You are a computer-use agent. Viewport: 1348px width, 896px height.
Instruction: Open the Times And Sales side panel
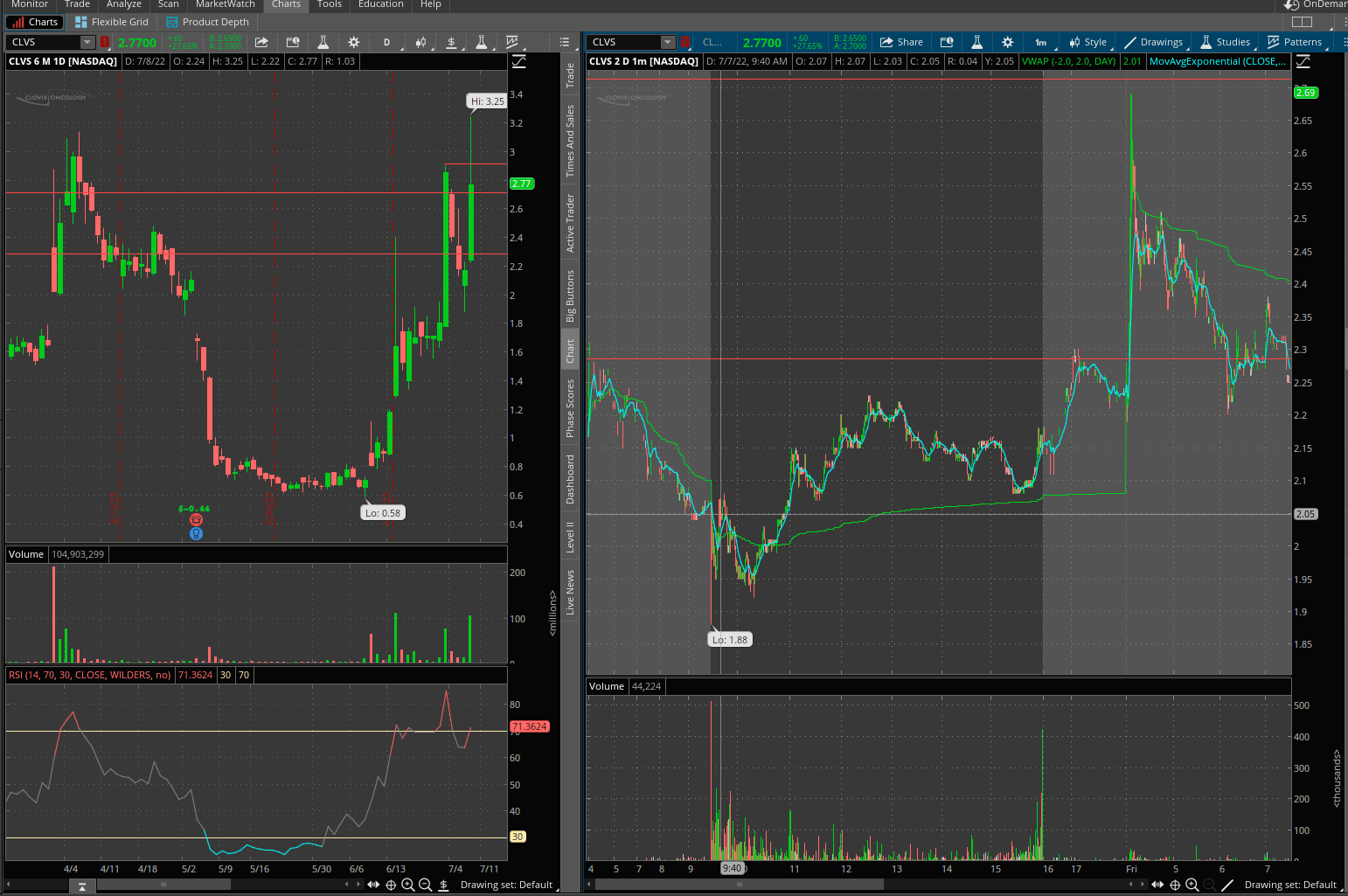(x=570, y=141)
